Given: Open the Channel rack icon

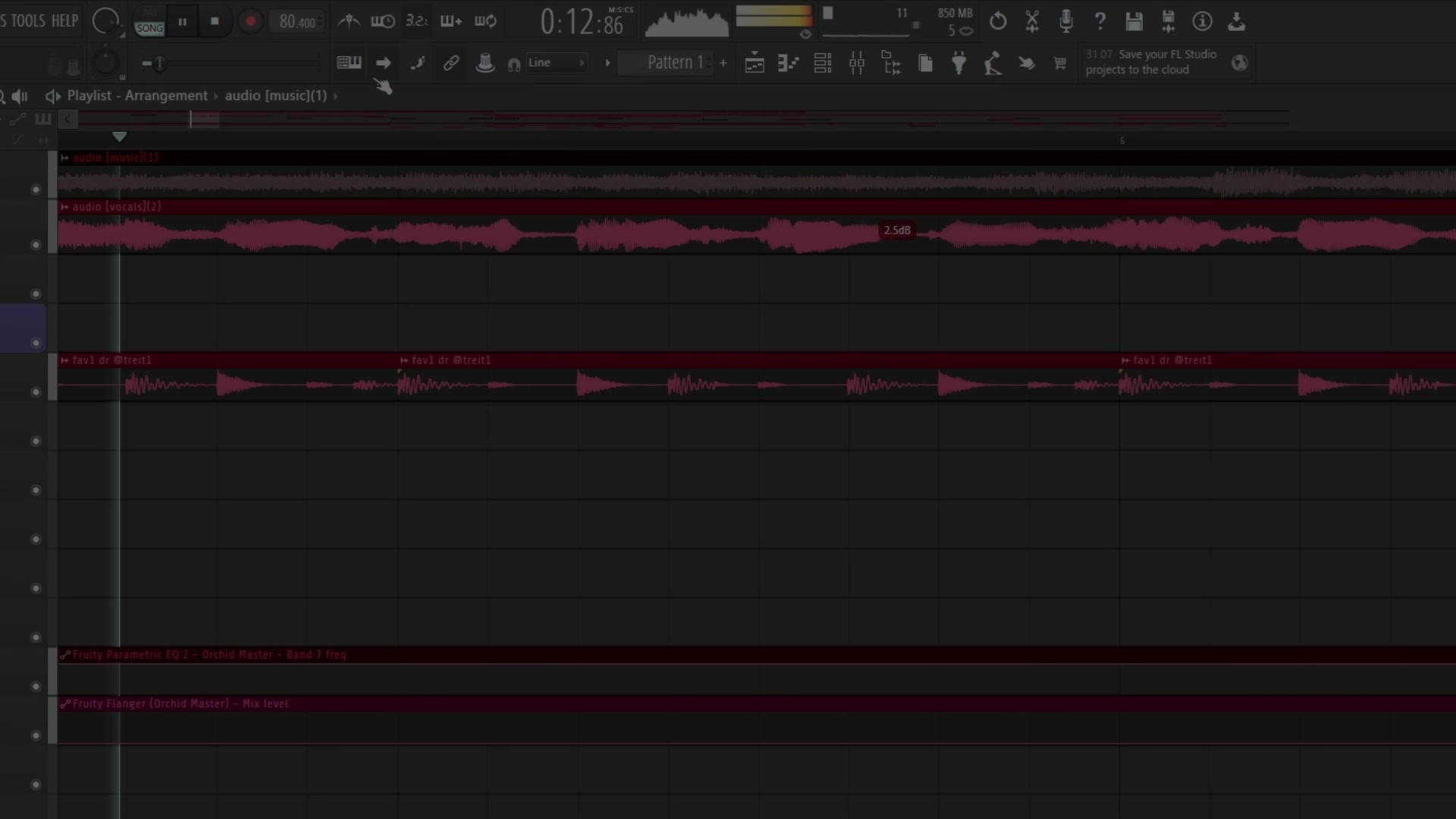Looking at the screenshot, I should pos(823,63).
